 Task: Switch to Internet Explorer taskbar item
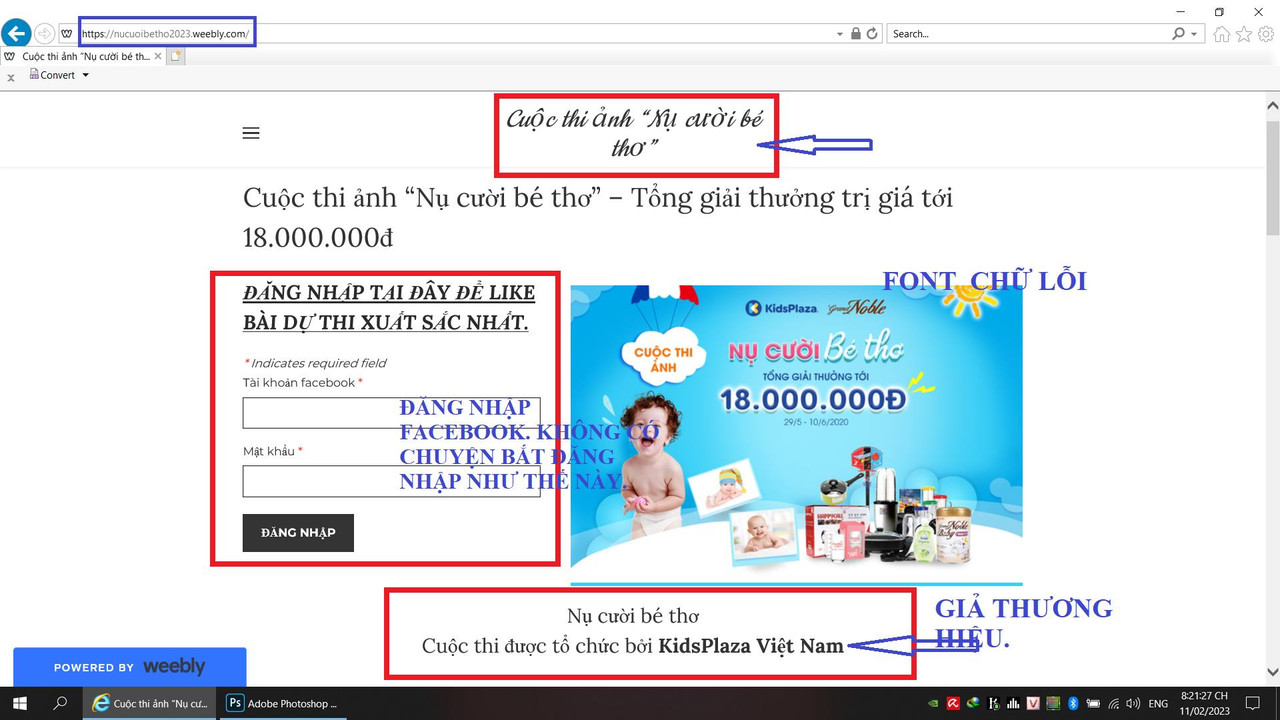pos(150,704)
